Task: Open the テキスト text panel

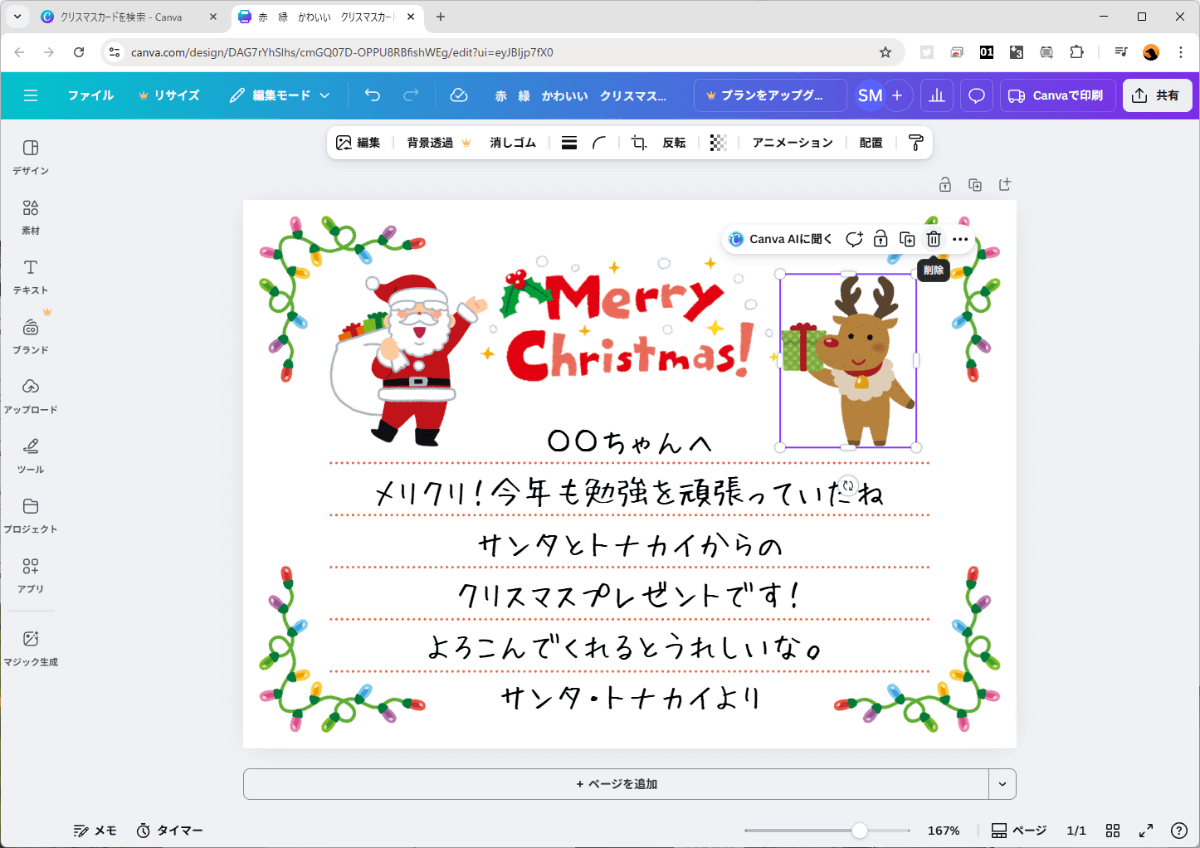Action: pyautogui.click(x=30, y=277)
